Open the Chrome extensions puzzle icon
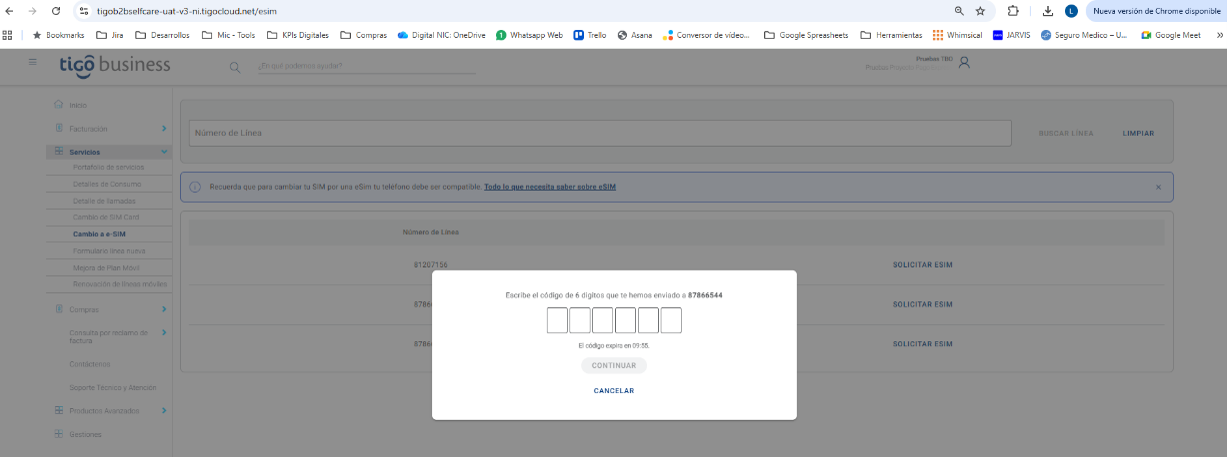1227x457 pixels. pyautogui.click(x=1013, y=11)
